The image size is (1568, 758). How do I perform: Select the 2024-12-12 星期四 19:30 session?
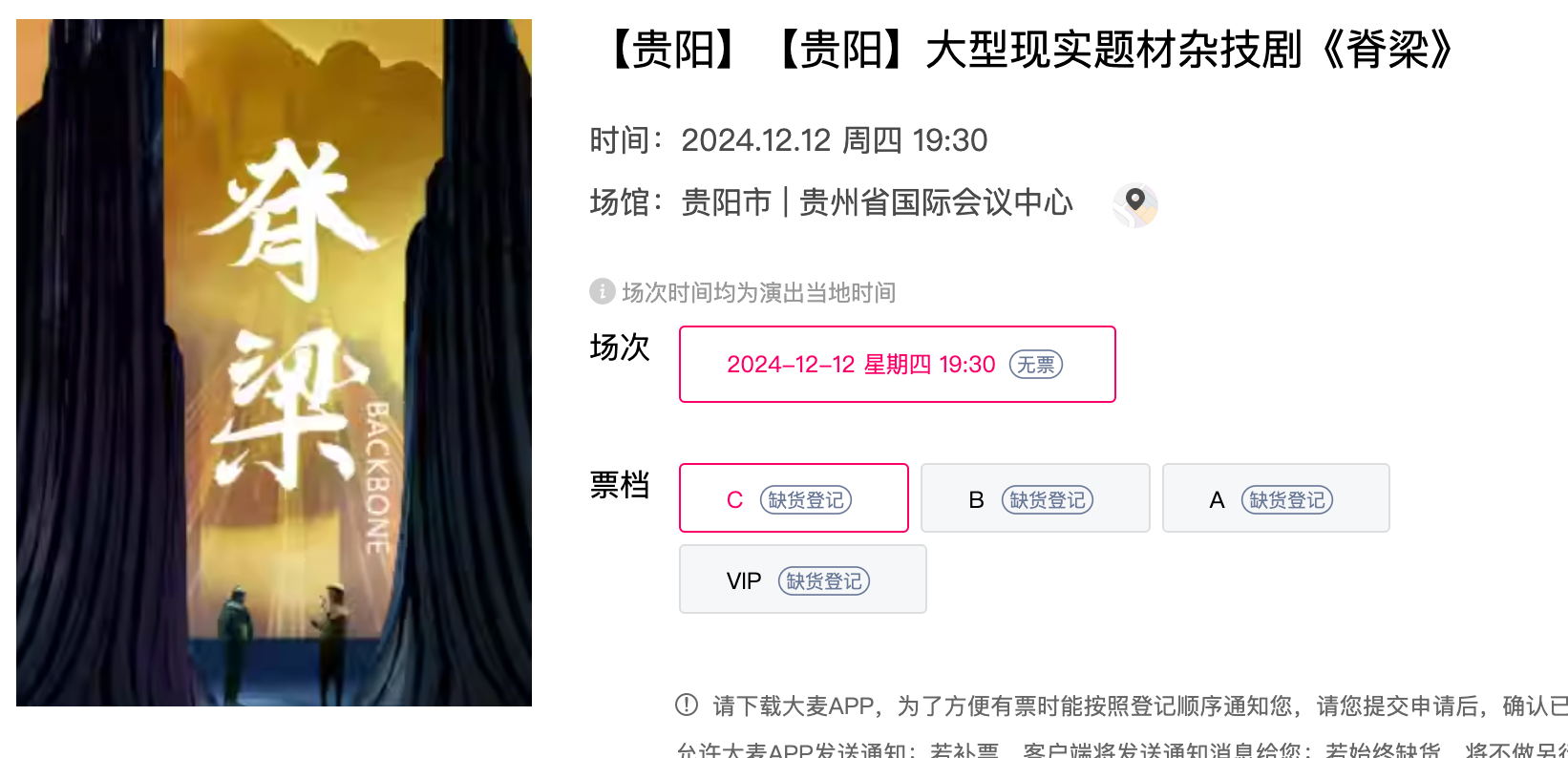898,364
